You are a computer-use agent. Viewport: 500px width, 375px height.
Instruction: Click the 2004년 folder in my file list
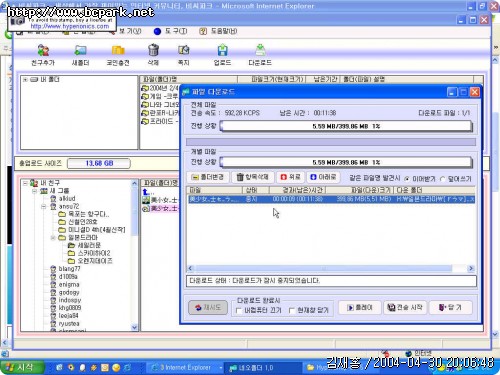[x=160, y=88]
